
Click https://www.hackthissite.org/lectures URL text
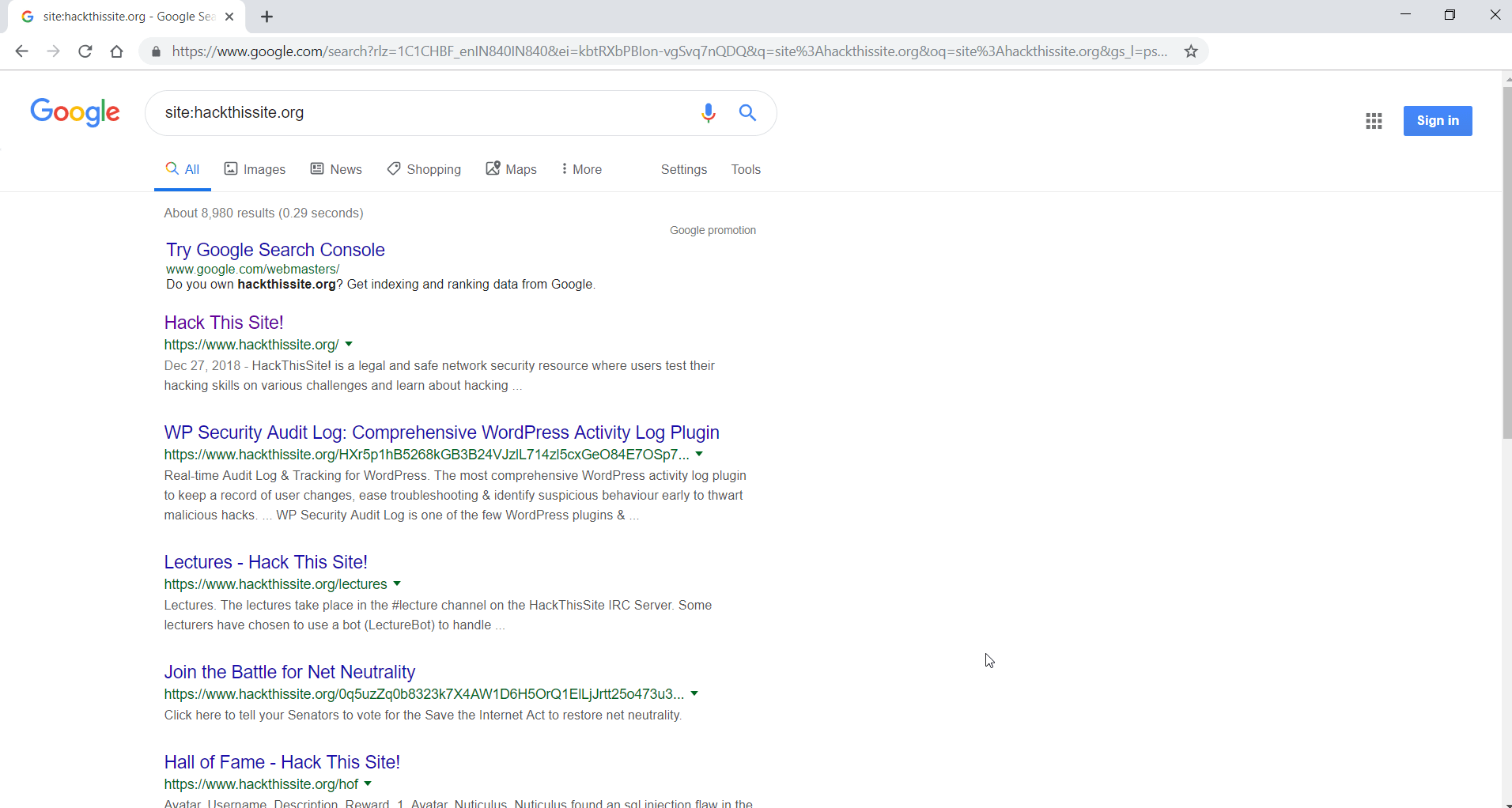pyautogui.click(x=276, y=584)
